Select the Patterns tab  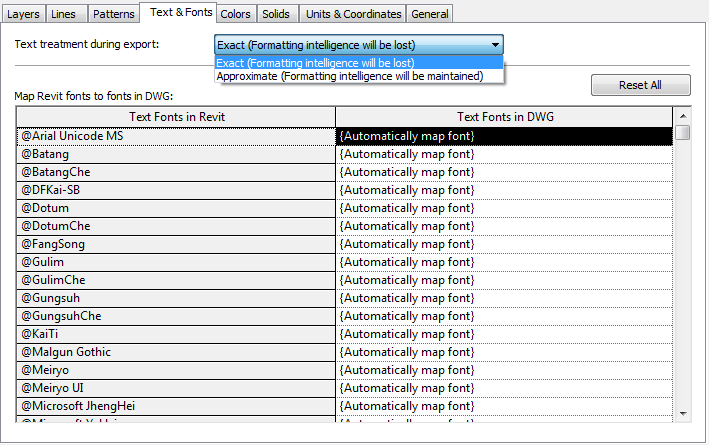(113, 14)
